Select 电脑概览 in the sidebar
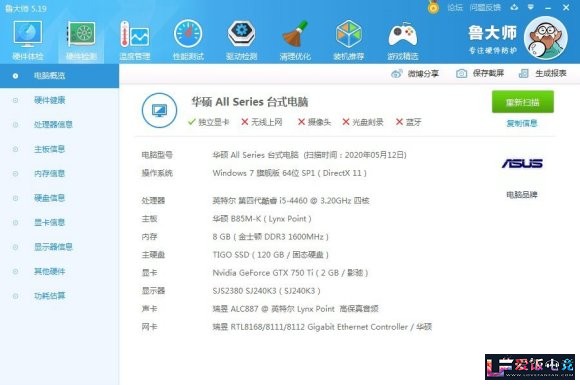Viewport: 580px width, 385px height. point(59,76)
